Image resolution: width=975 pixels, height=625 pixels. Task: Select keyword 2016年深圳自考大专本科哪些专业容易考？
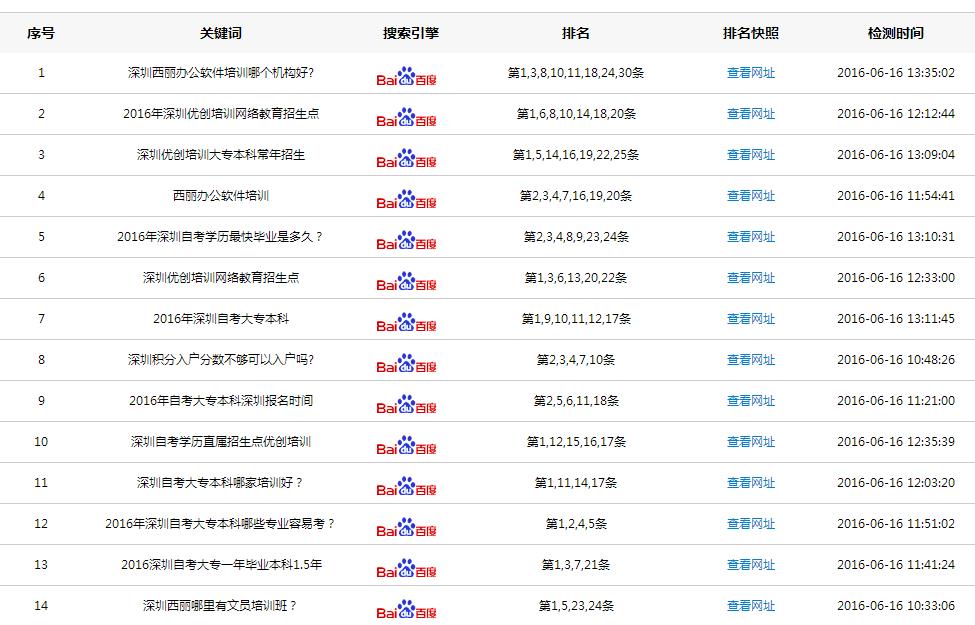pyautogui.click(x=221, y=524)
